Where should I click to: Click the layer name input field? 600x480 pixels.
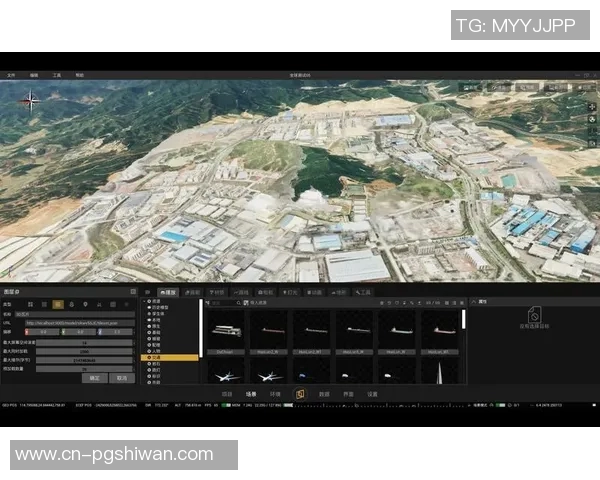(x=75, y=314)
